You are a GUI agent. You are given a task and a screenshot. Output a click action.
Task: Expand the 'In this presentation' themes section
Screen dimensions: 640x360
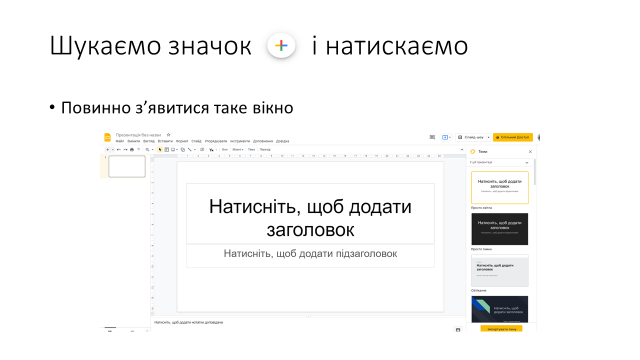[x=527, y=162]
